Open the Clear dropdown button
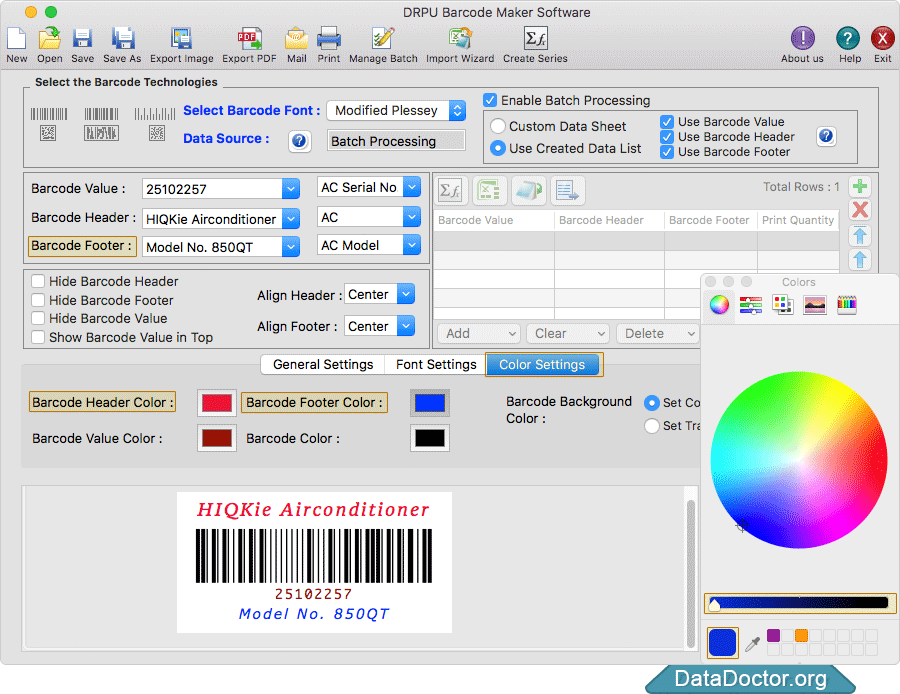 click(568, 334)
